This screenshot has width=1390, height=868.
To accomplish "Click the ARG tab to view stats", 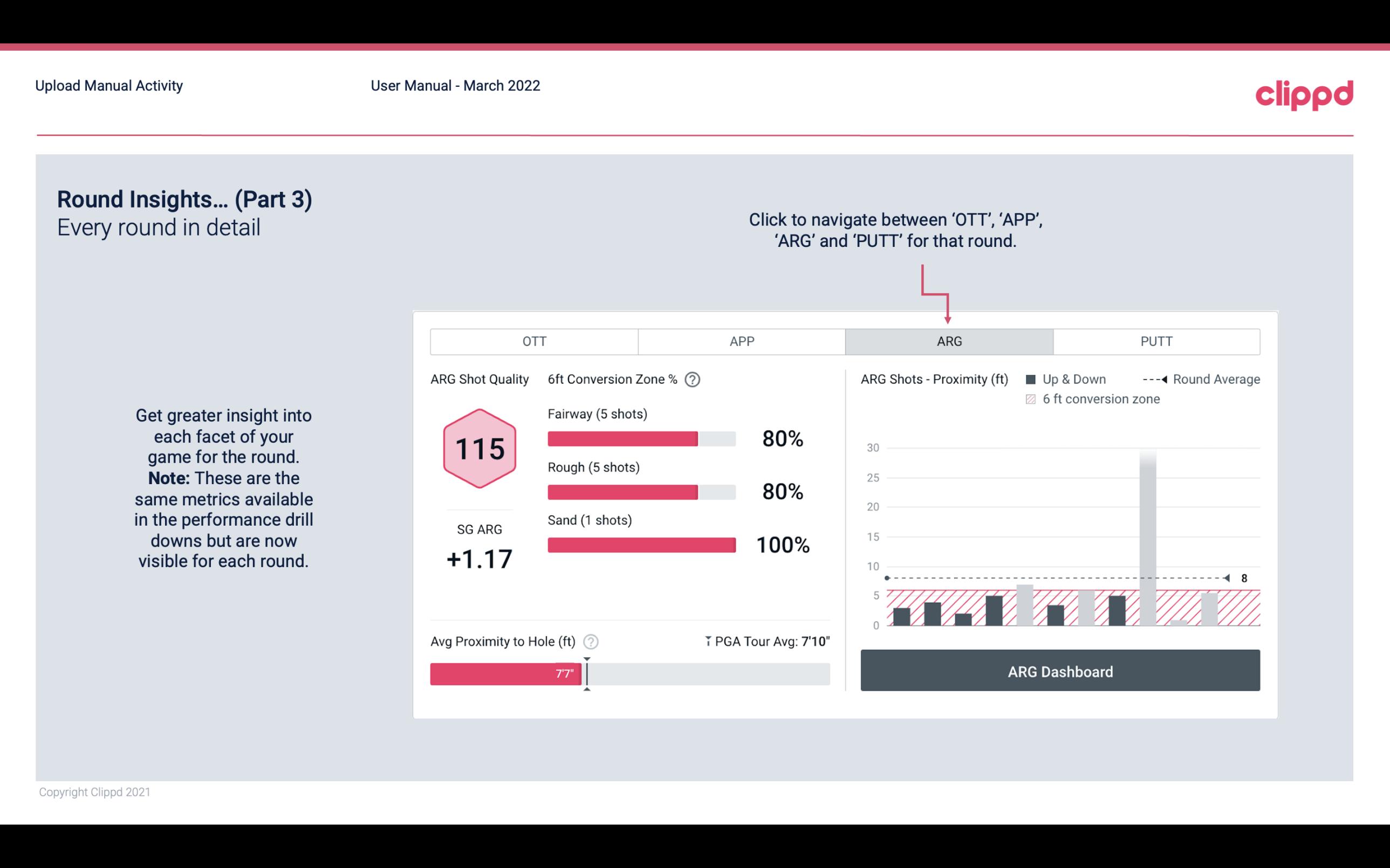I will pos(947,341).
